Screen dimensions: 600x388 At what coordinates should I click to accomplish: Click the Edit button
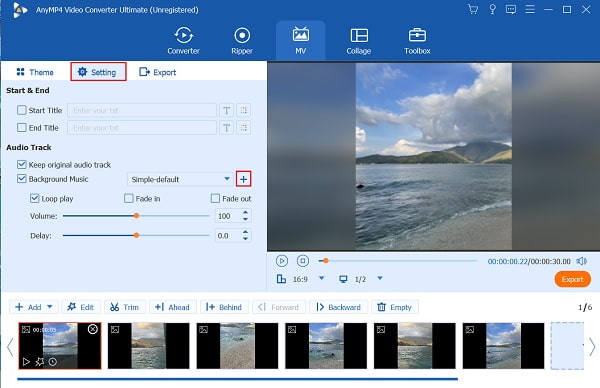coord(81,307)
